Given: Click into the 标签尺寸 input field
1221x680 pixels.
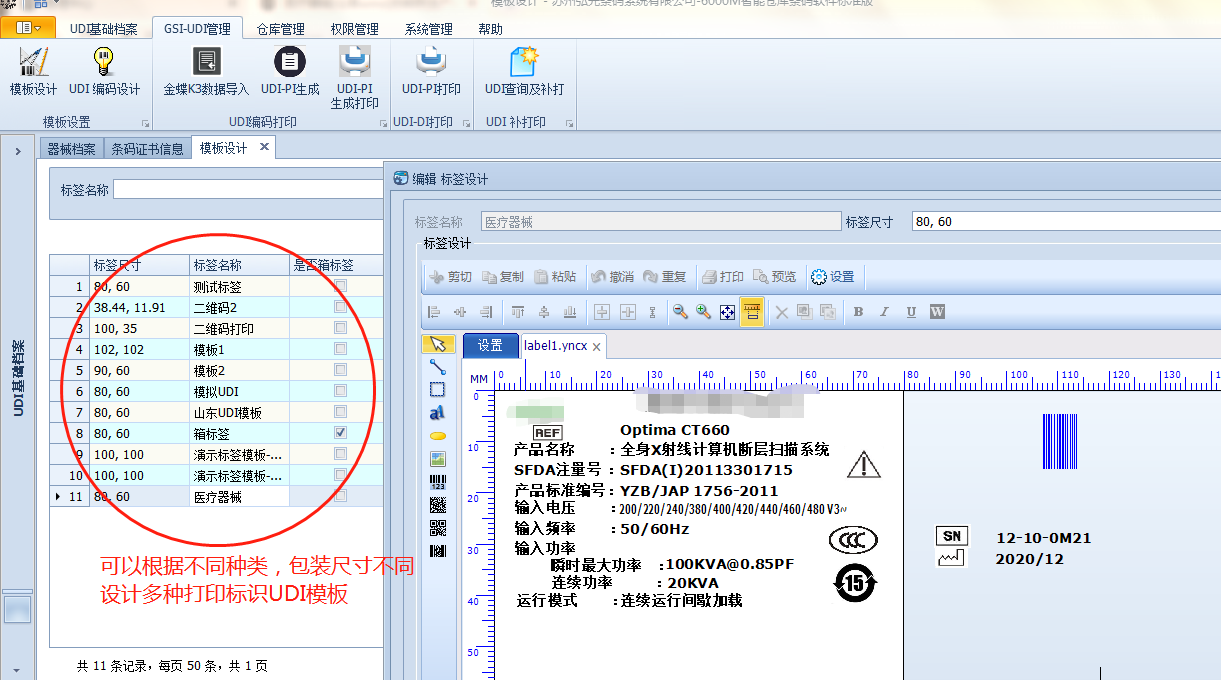Looking at the screenshot, I should (1065, 222).
